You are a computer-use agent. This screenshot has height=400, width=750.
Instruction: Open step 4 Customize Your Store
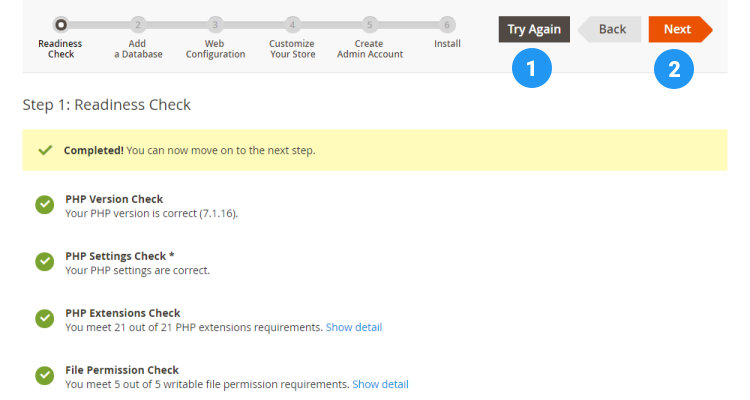pyautogui.click(x=292, y=24)
